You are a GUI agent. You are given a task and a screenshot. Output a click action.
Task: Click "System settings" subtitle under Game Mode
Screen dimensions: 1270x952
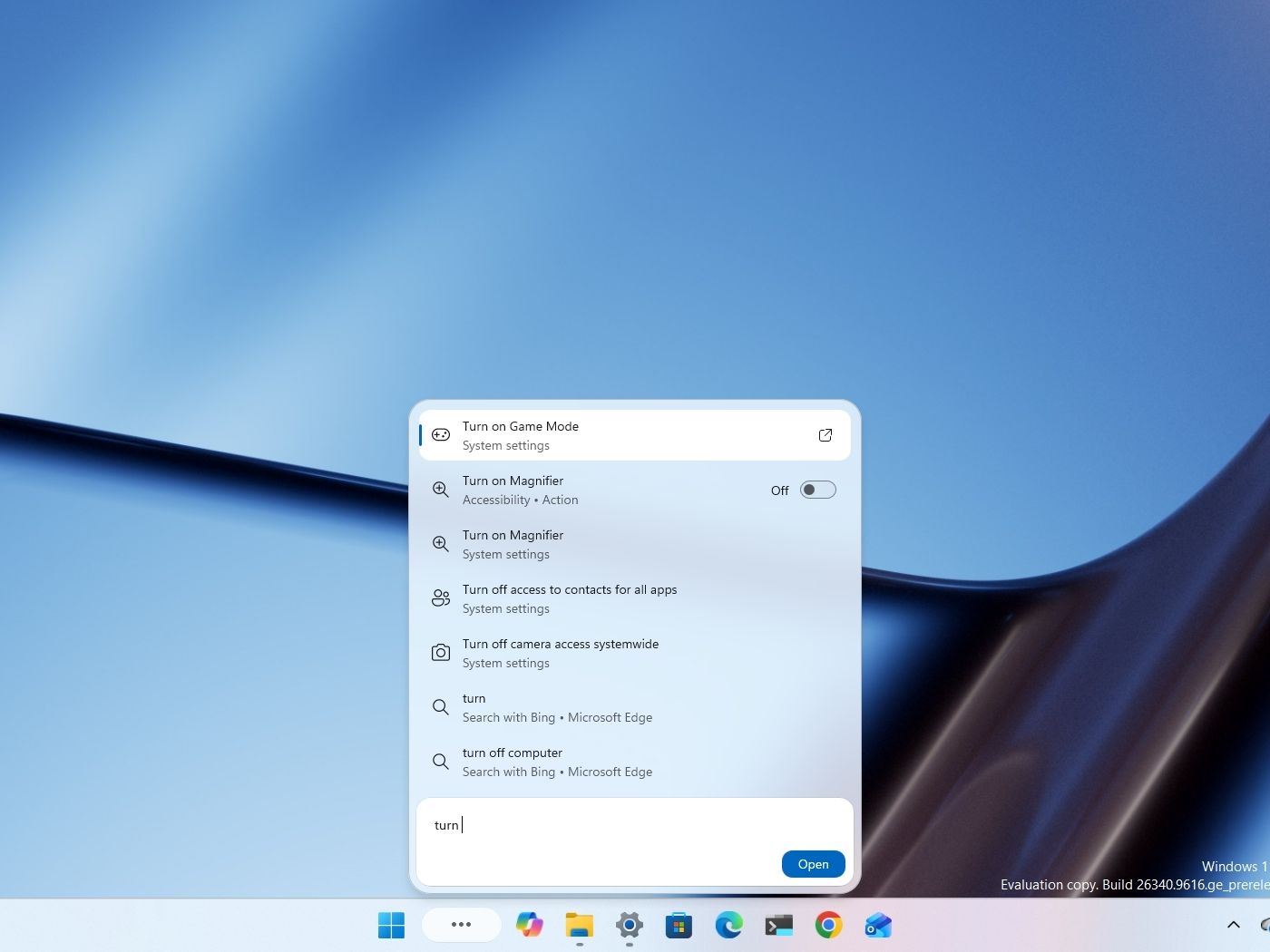pos(506,445)
